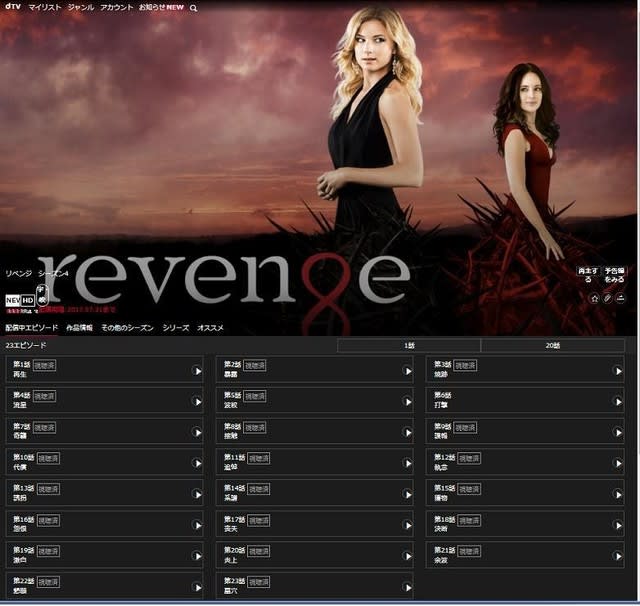Screen dimensions: 640x606
Task: Jump to the 20話 episode range
Action: click(x=553, y=345)
